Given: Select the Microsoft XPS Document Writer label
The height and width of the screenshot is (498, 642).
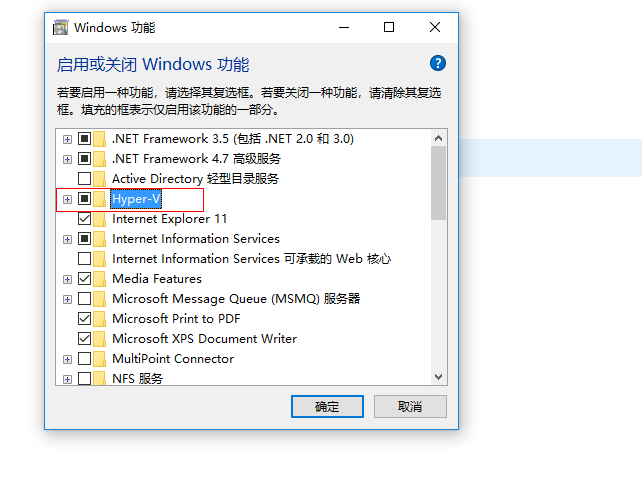Looking at the screenshot, I should (204, 339).
